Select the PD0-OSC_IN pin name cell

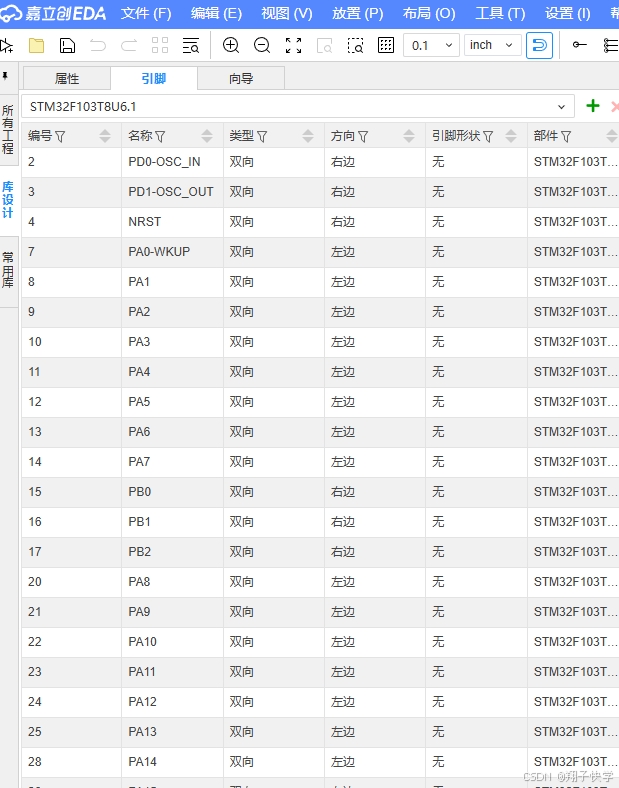point(172,162)
